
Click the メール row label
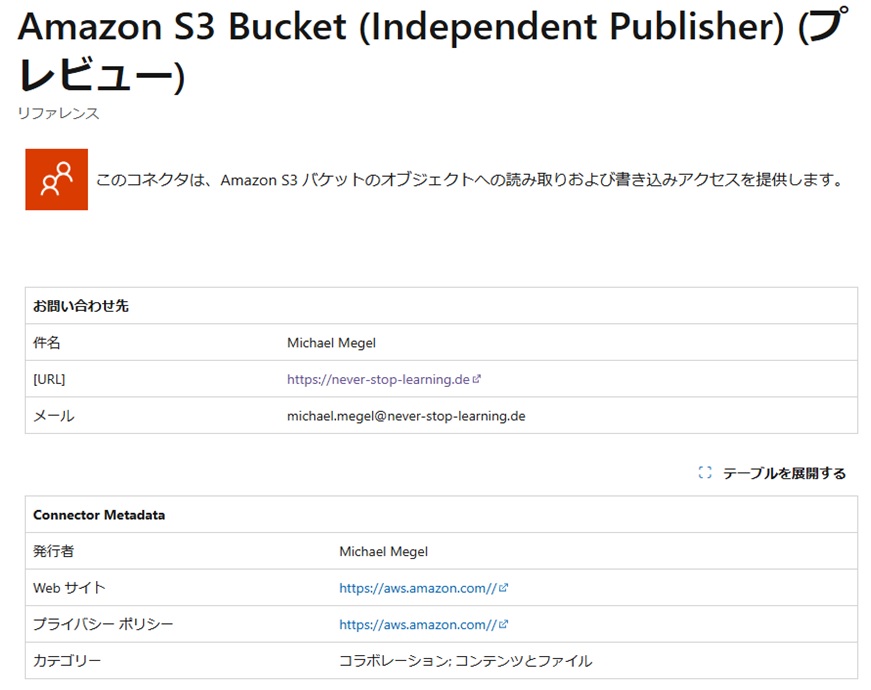click(53, 416)
